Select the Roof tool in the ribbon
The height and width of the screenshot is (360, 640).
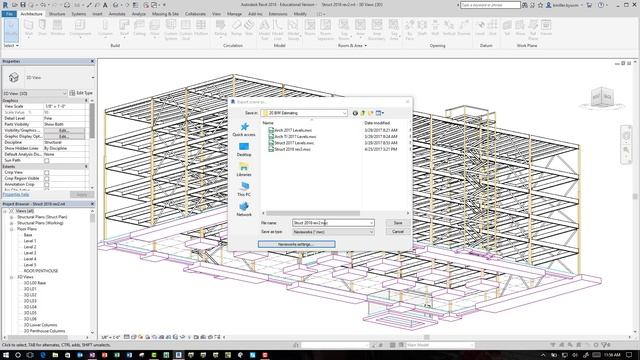click(124, 28)
